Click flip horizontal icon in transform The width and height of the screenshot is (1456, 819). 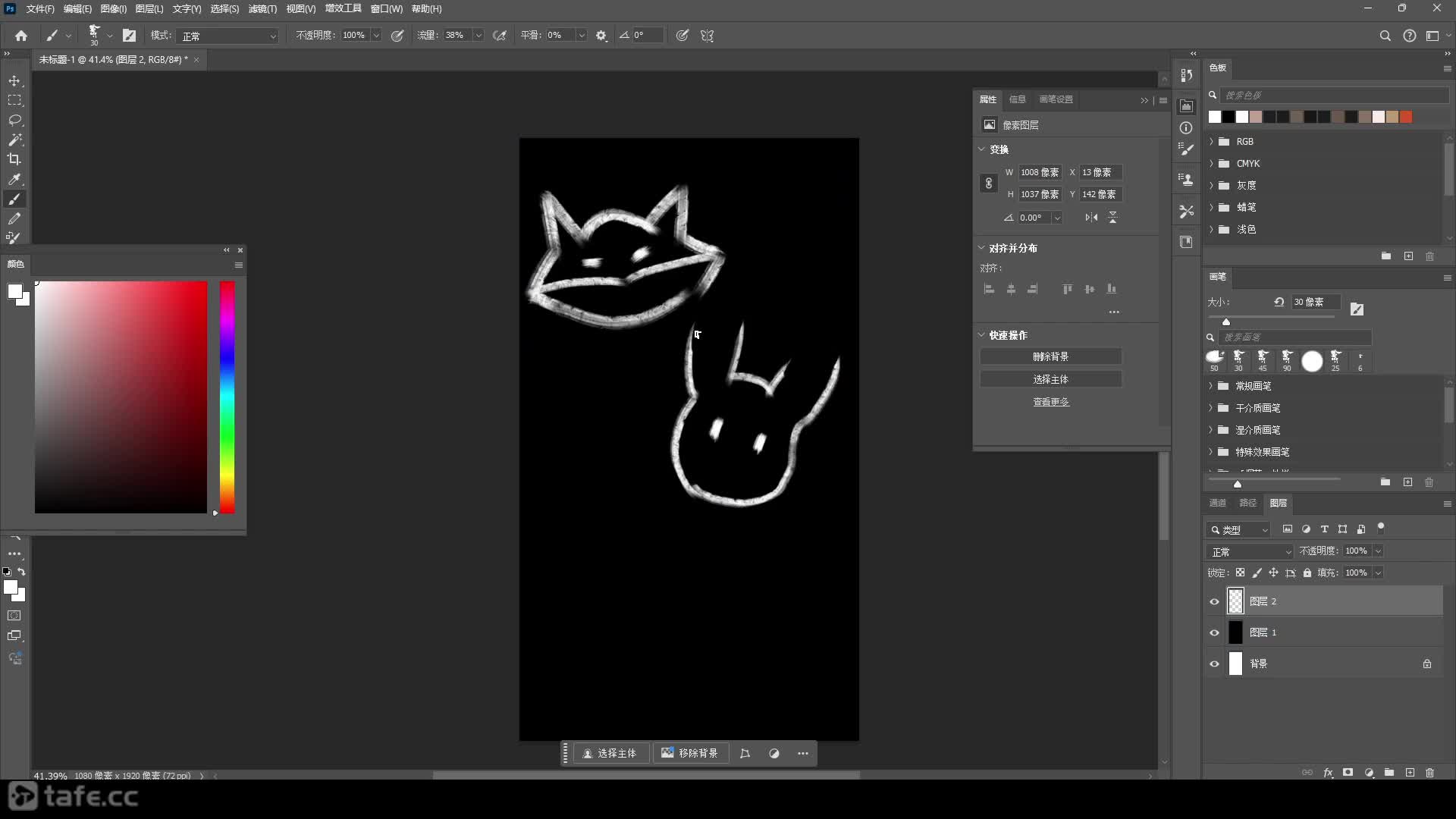click(x=1091, y=218)
